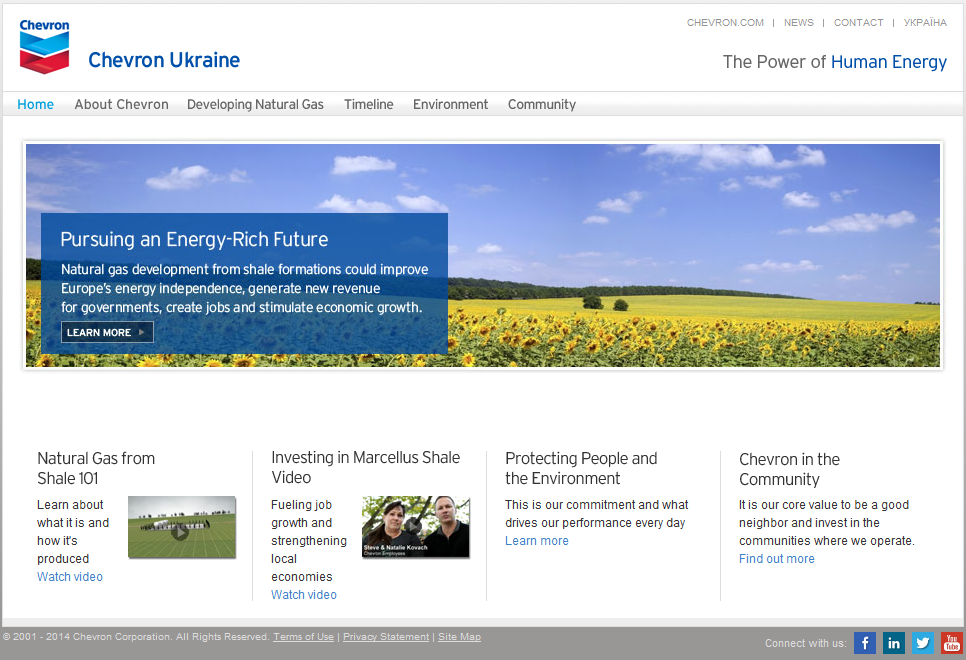Screen dimensions: 966x660
Task: Open Chevron's LinkedIn page icon
Action: click(893, 643)
